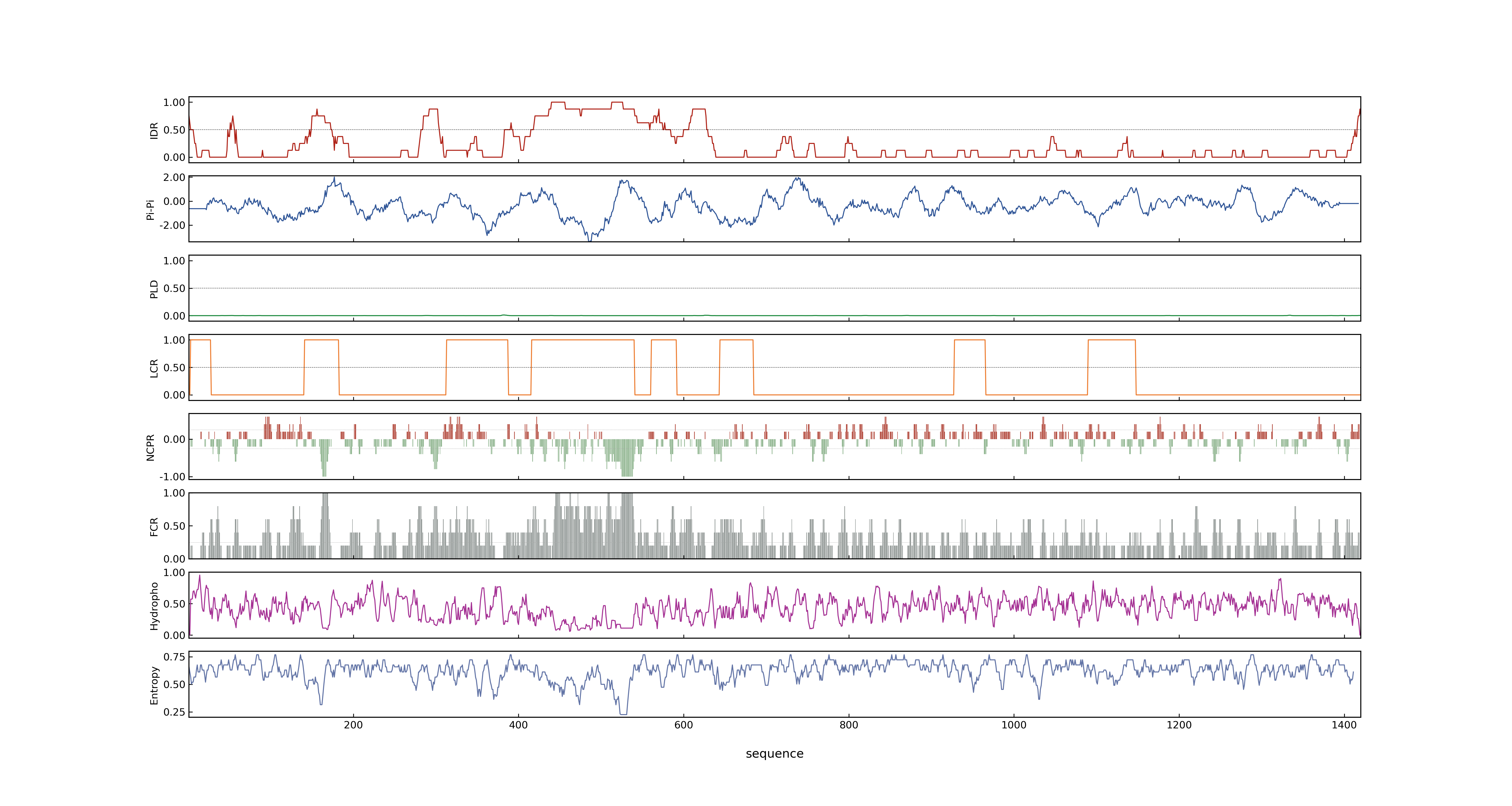Screen dimensions: 1512x806
Task: Click the 1.00 tick of IDR axis
Action: point(174,103)
